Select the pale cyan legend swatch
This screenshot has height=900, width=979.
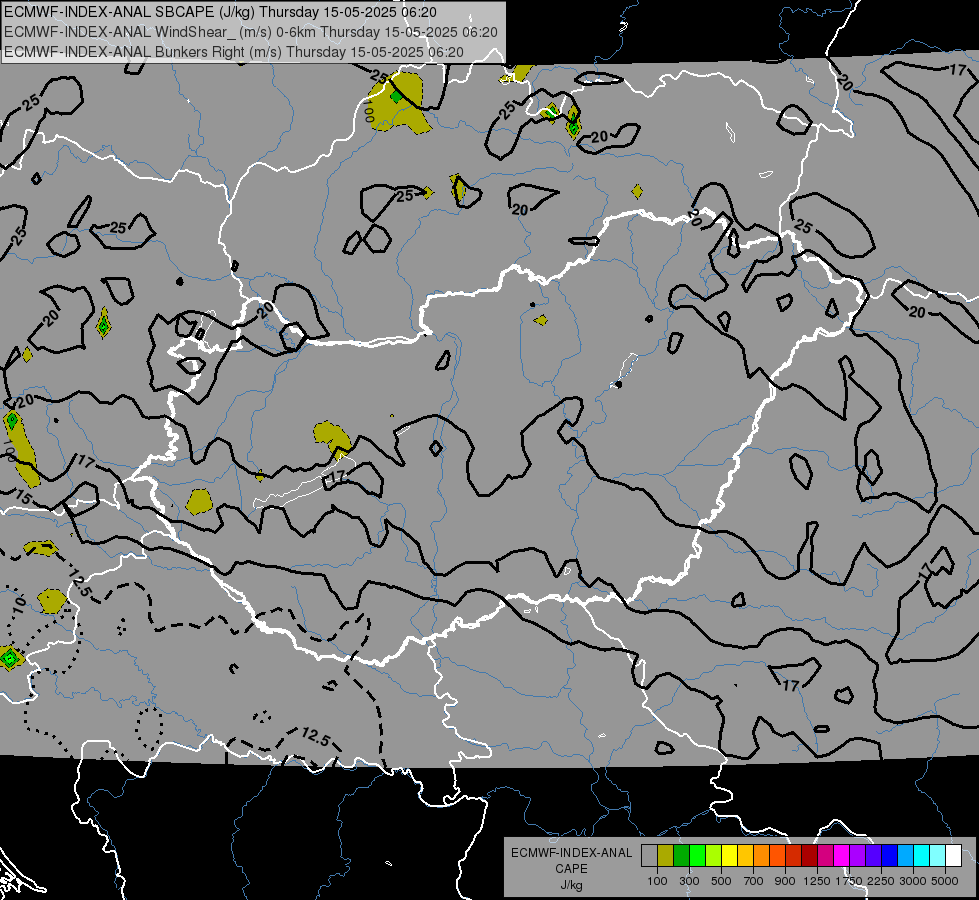tap(937, 855)
